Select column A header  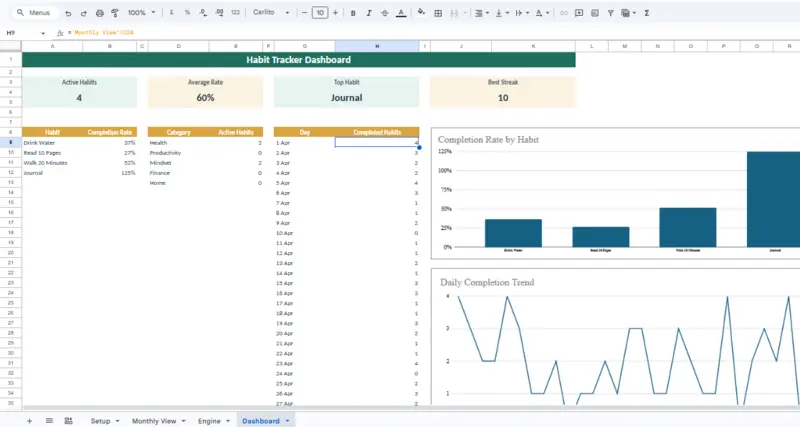pyautogui.click(x=52, y=46)
